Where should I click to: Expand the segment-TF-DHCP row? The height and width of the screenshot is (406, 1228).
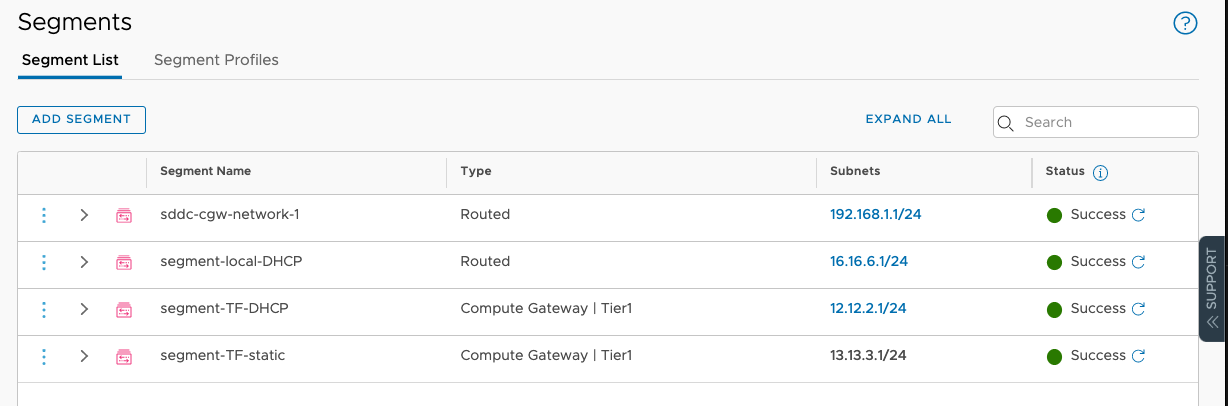coord(84,309)
